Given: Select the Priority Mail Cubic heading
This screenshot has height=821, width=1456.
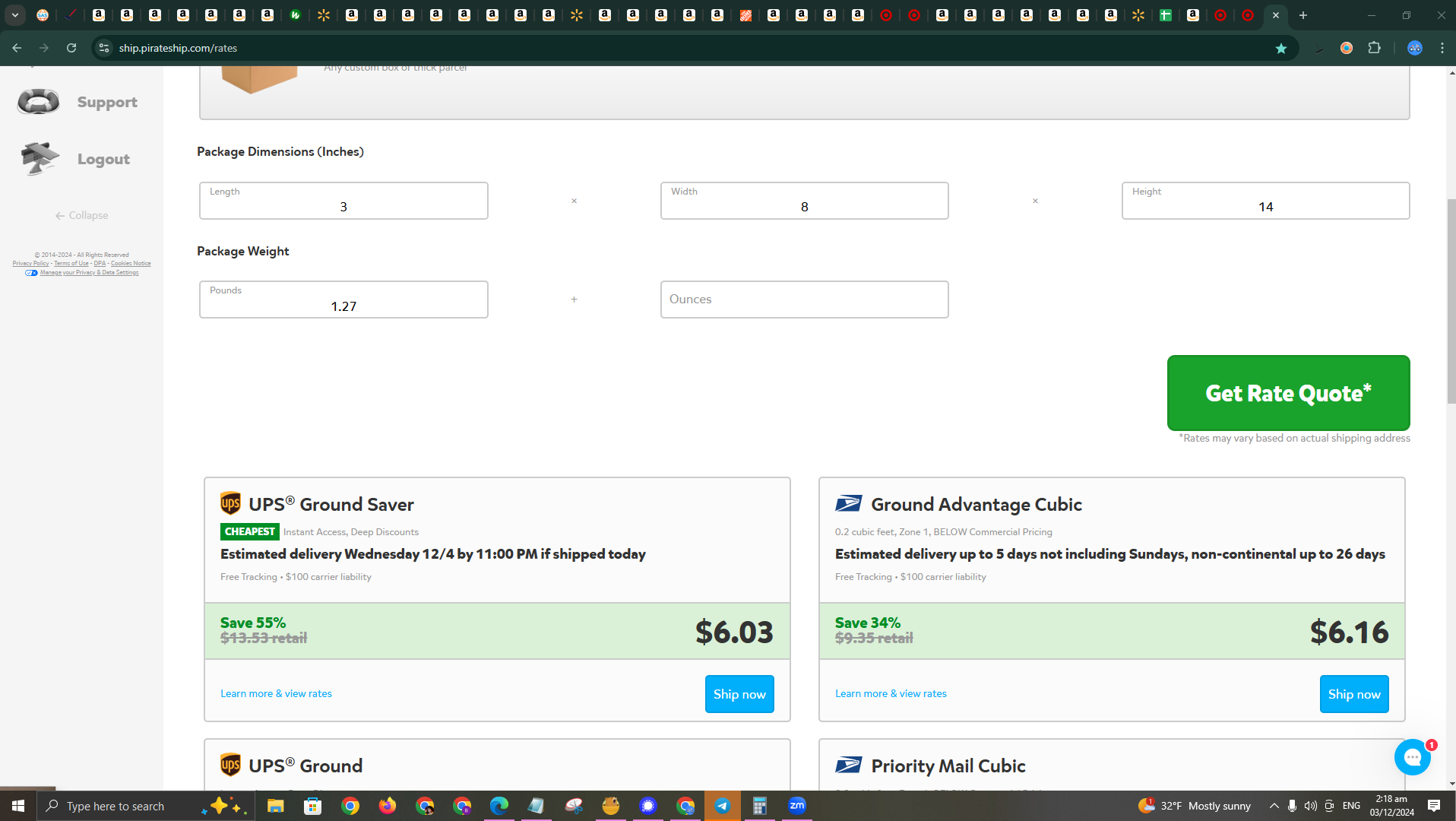Looking at the screenshot, I should [x=948, y=766].
